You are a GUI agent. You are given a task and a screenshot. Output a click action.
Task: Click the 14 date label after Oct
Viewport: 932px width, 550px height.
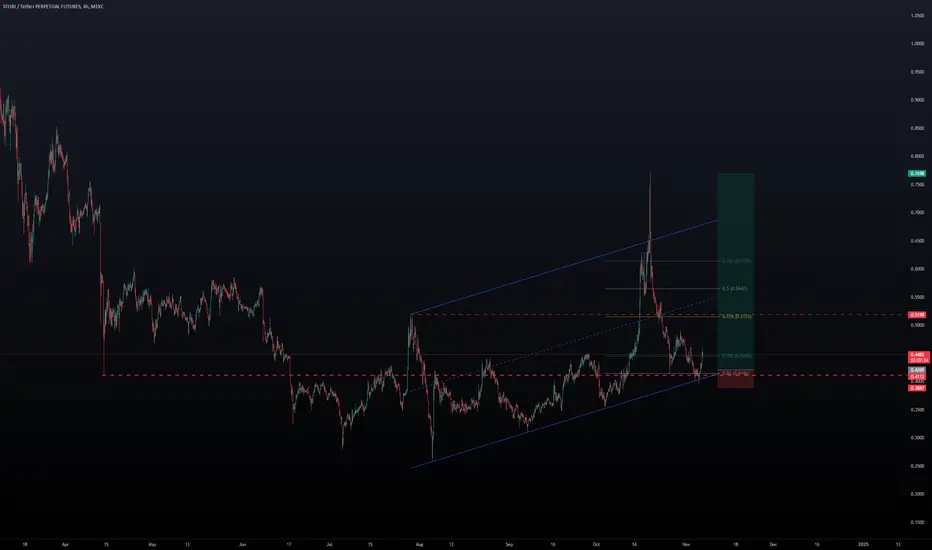[x=634, y=544]
